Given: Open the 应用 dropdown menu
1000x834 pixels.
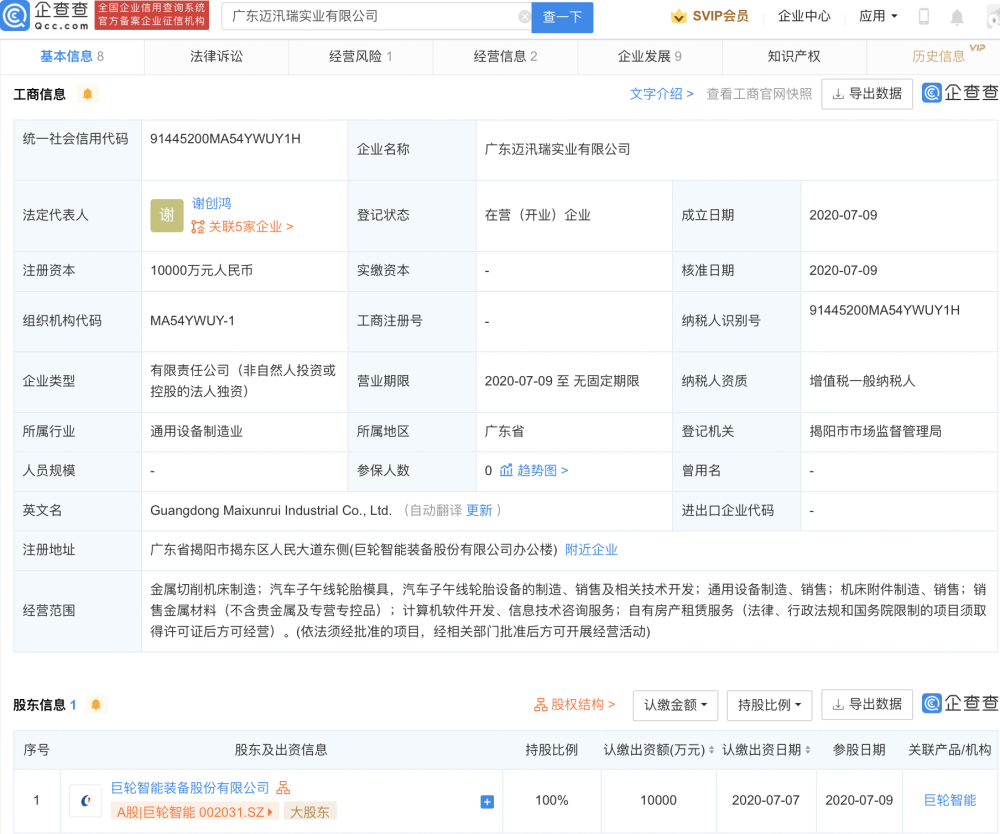Looking at the screenshot, I should [x=878, y=17].
